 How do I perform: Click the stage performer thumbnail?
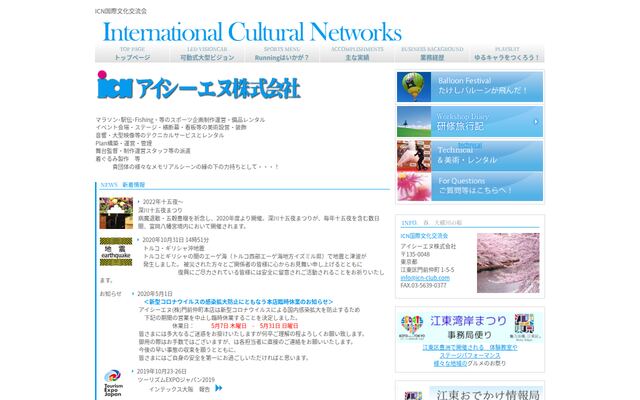point(414,156)
